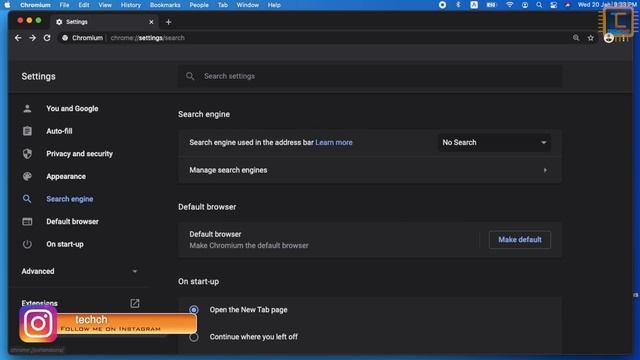Click the address bar URL chrome://settings/search
This screenshot has height=360, width=640.
click(147, 38)
